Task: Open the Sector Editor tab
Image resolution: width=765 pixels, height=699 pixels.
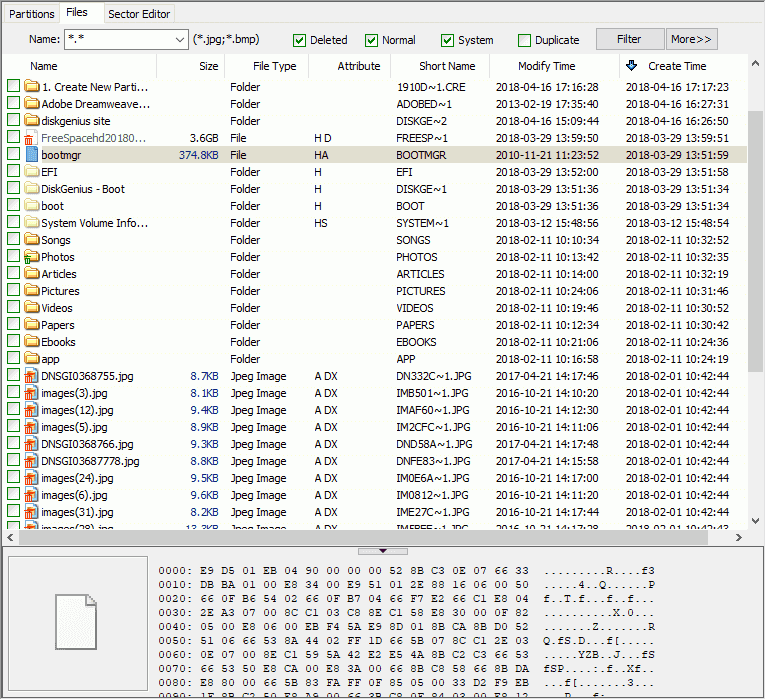Action: click(139, 13)
